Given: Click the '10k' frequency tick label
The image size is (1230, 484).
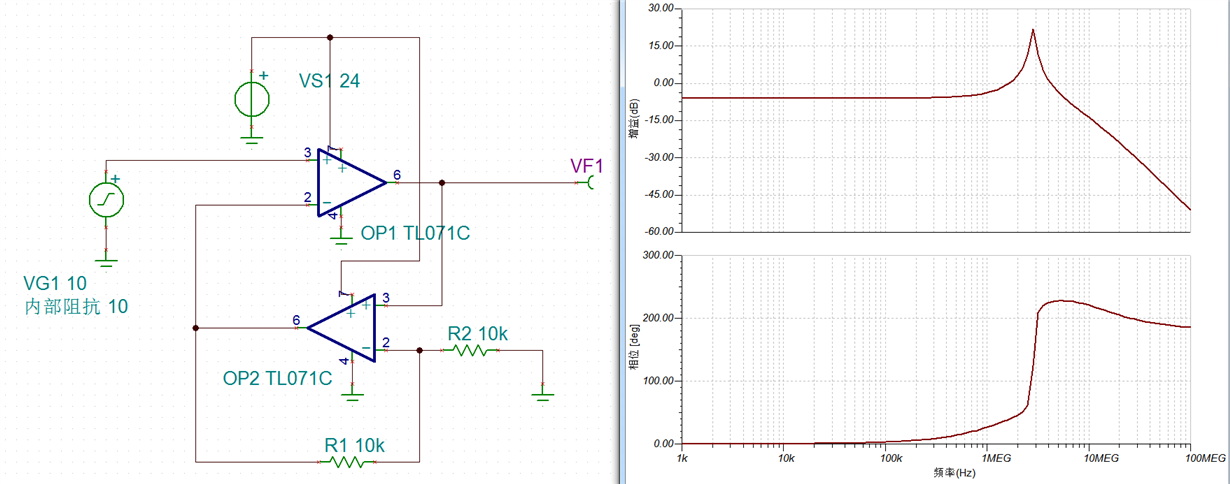Looking at the screenshot, I should tap(785, 457).
